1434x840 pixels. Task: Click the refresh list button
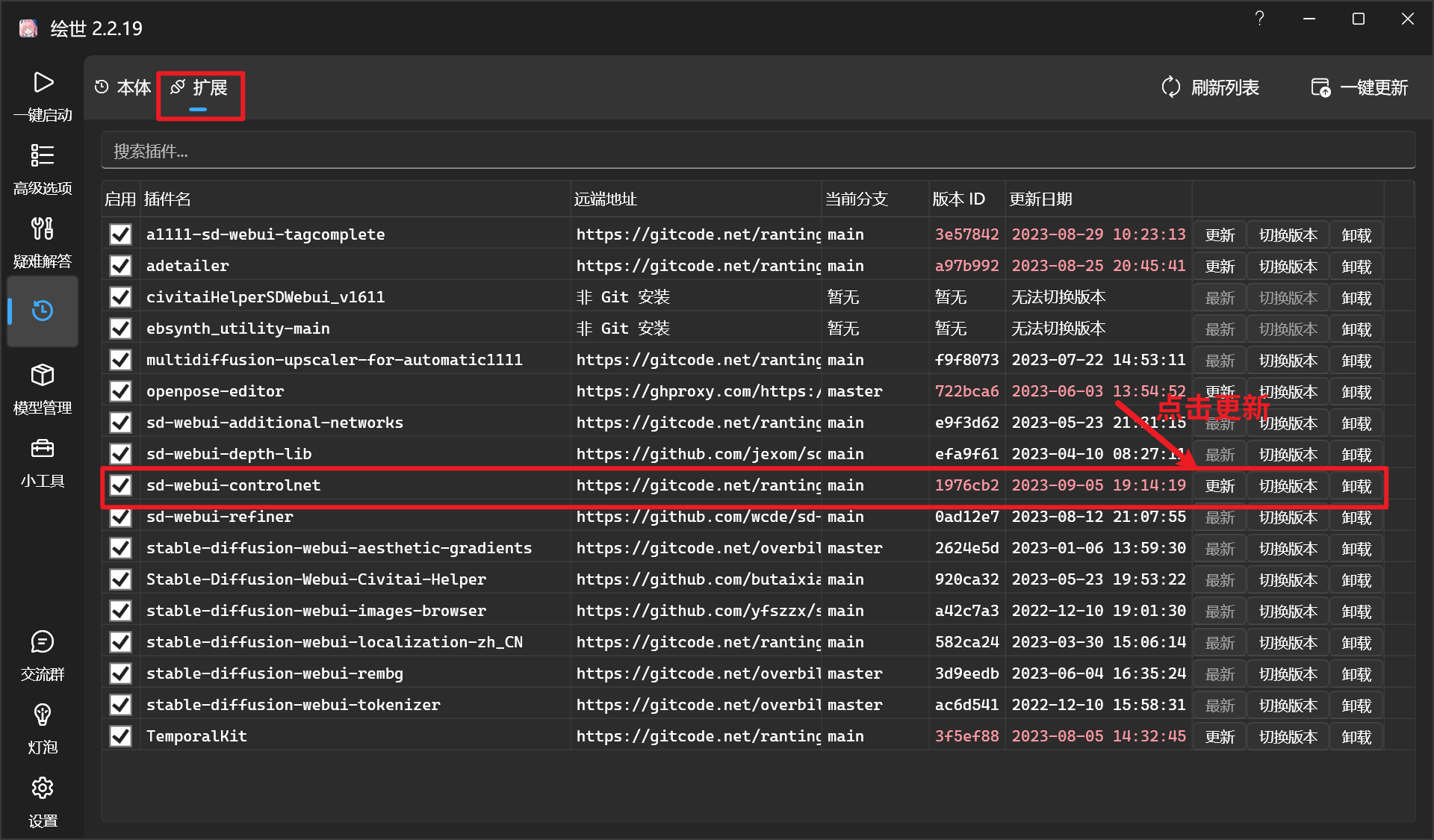coord(1211,88)
